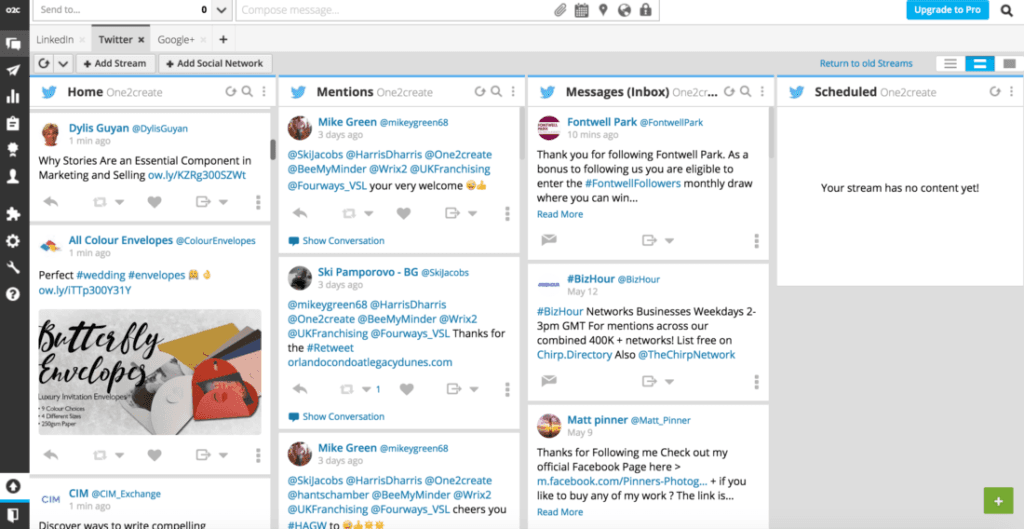Screen dimensions: 1024x529
Task: Refresh the Scheduled stream
Action: tap(995, 91)
